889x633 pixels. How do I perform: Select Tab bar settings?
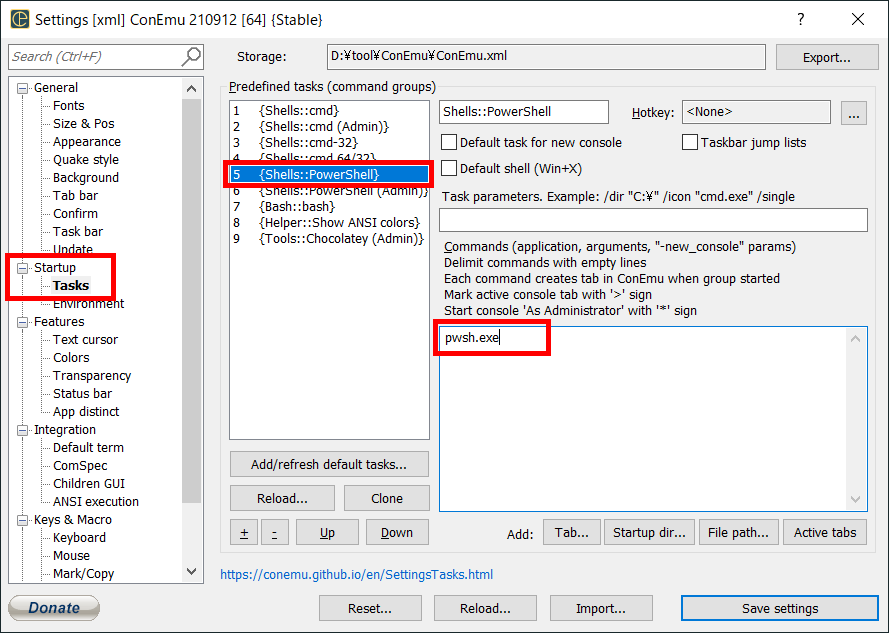[75, 196]
